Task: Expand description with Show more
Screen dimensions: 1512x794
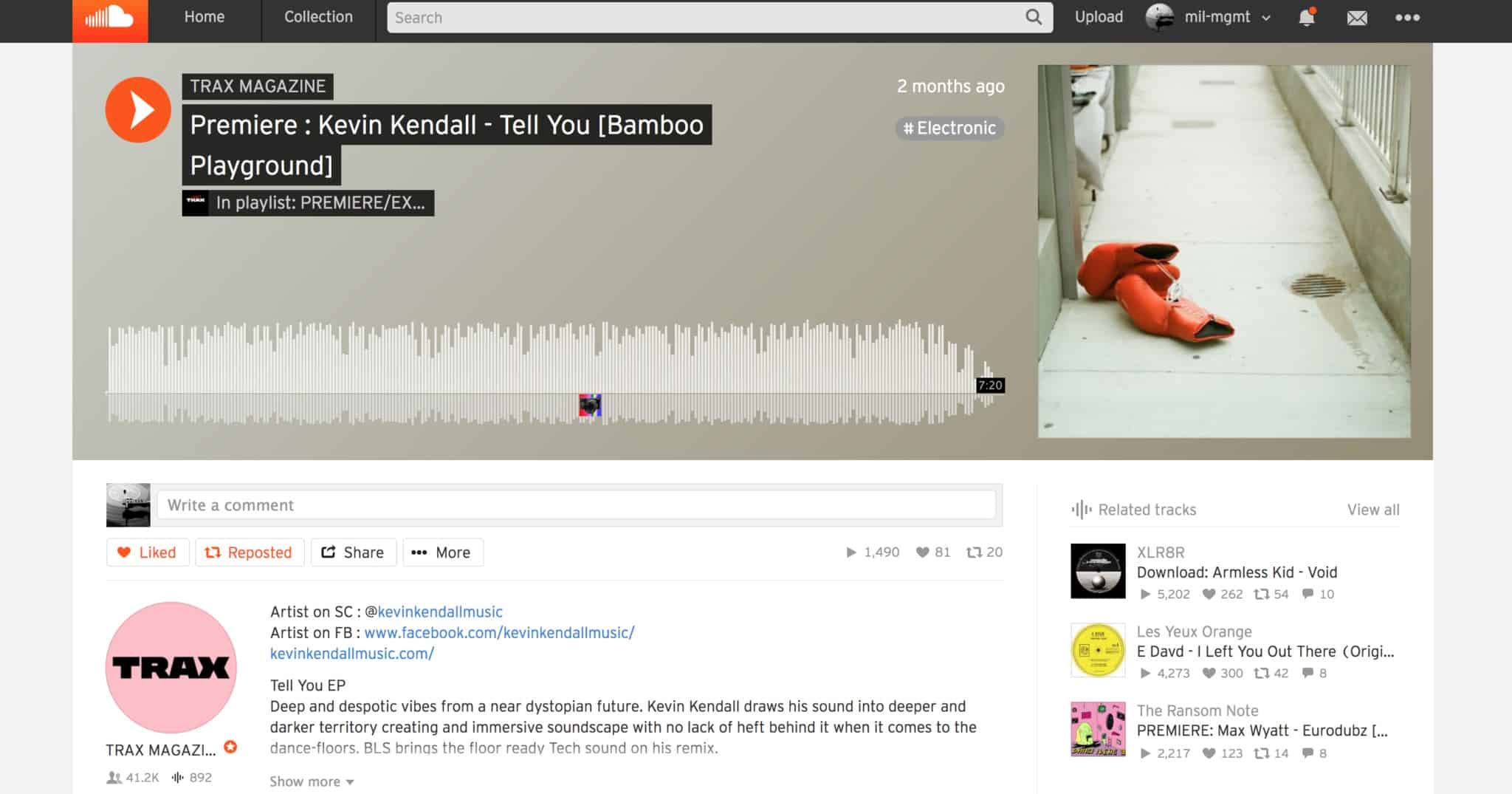Action: pos(312,781)
